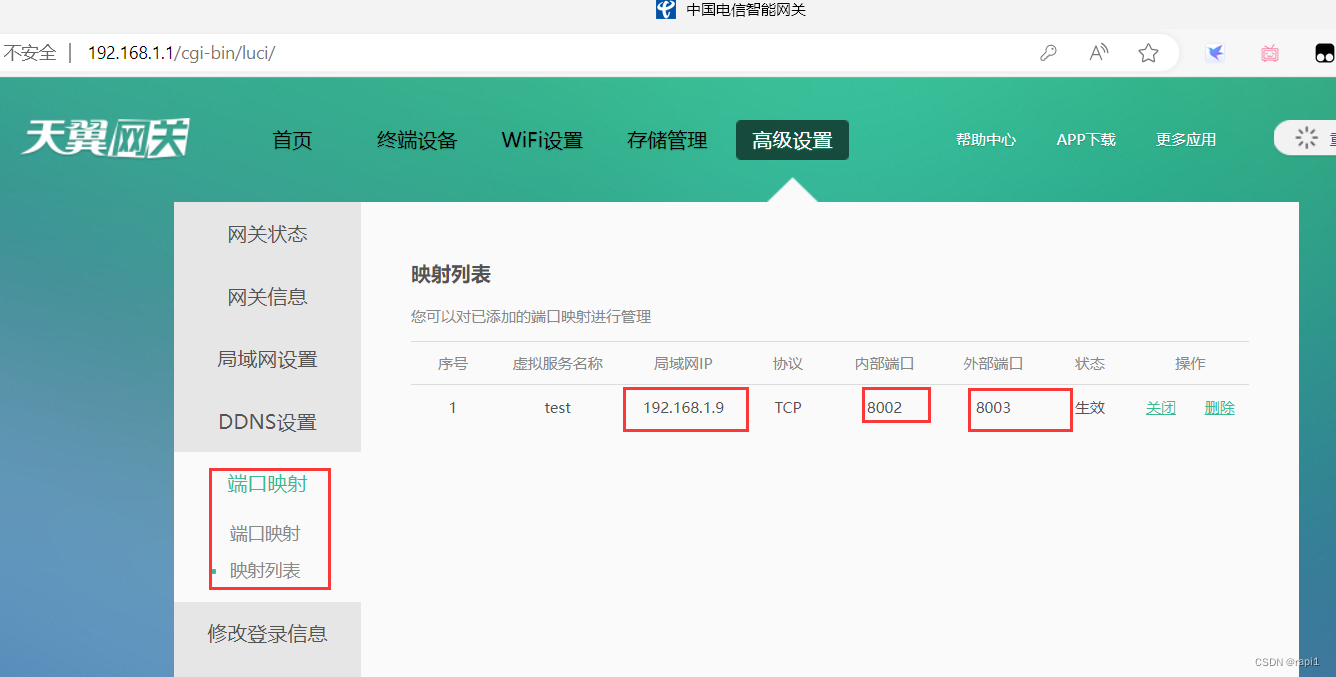1336x677 pixels.
Task: Click the 外部端口 column header
Action: coord(994,363)
